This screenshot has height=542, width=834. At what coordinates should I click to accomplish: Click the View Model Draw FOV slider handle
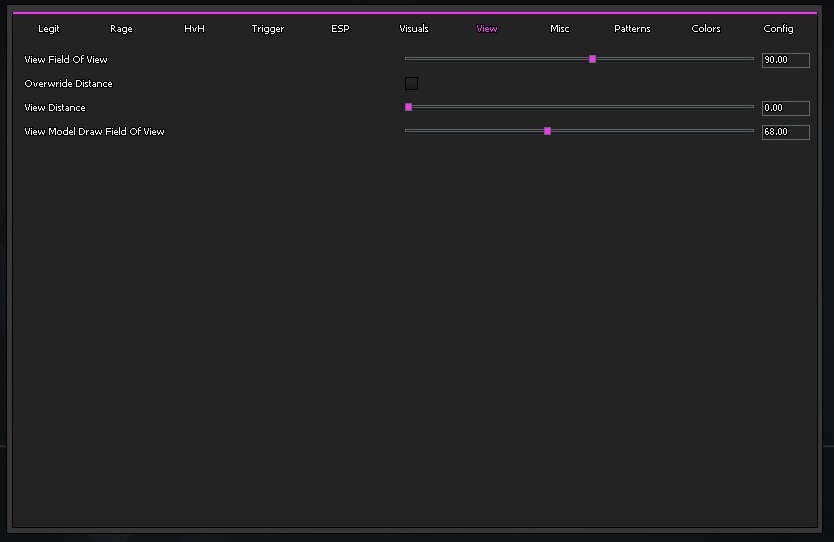[547, 131]
